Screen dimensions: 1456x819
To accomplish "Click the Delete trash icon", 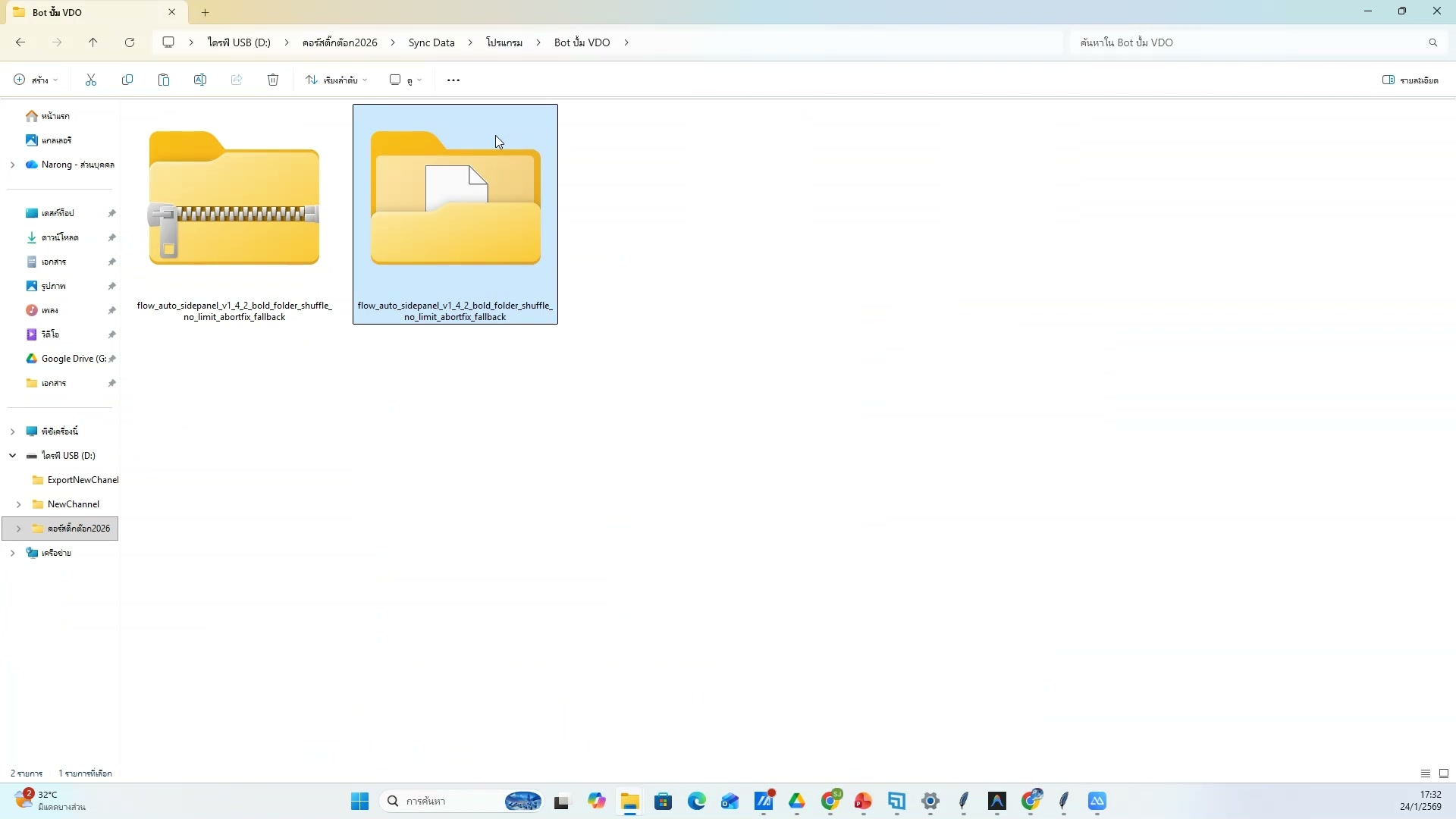I will (x=273, y=80).
